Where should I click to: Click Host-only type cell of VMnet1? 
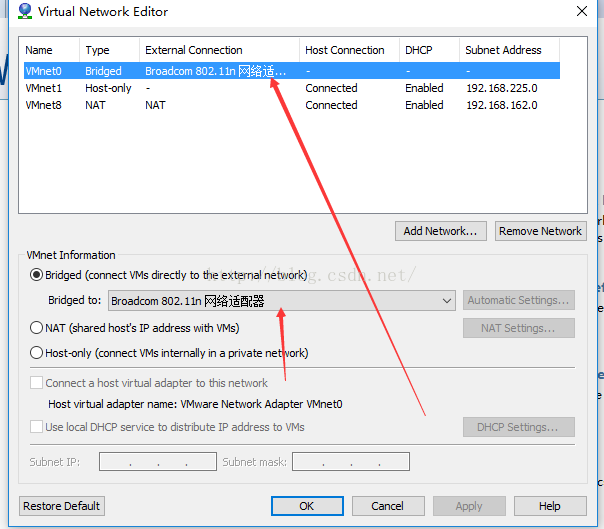[x=108, y=88]
